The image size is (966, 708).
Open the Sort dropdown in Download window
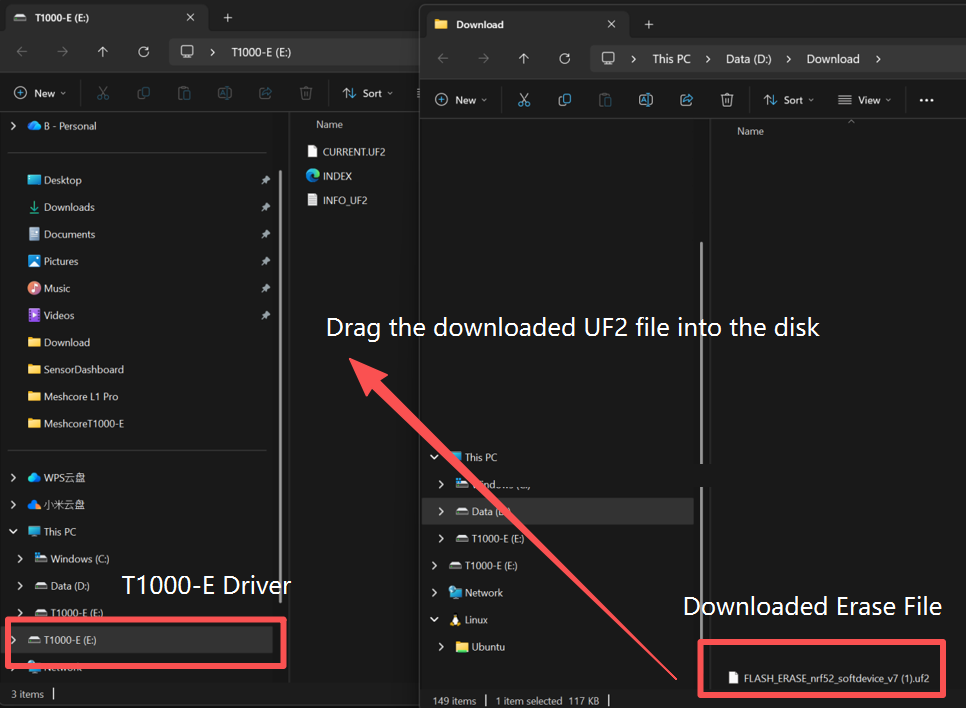click(x=788, y=100)
